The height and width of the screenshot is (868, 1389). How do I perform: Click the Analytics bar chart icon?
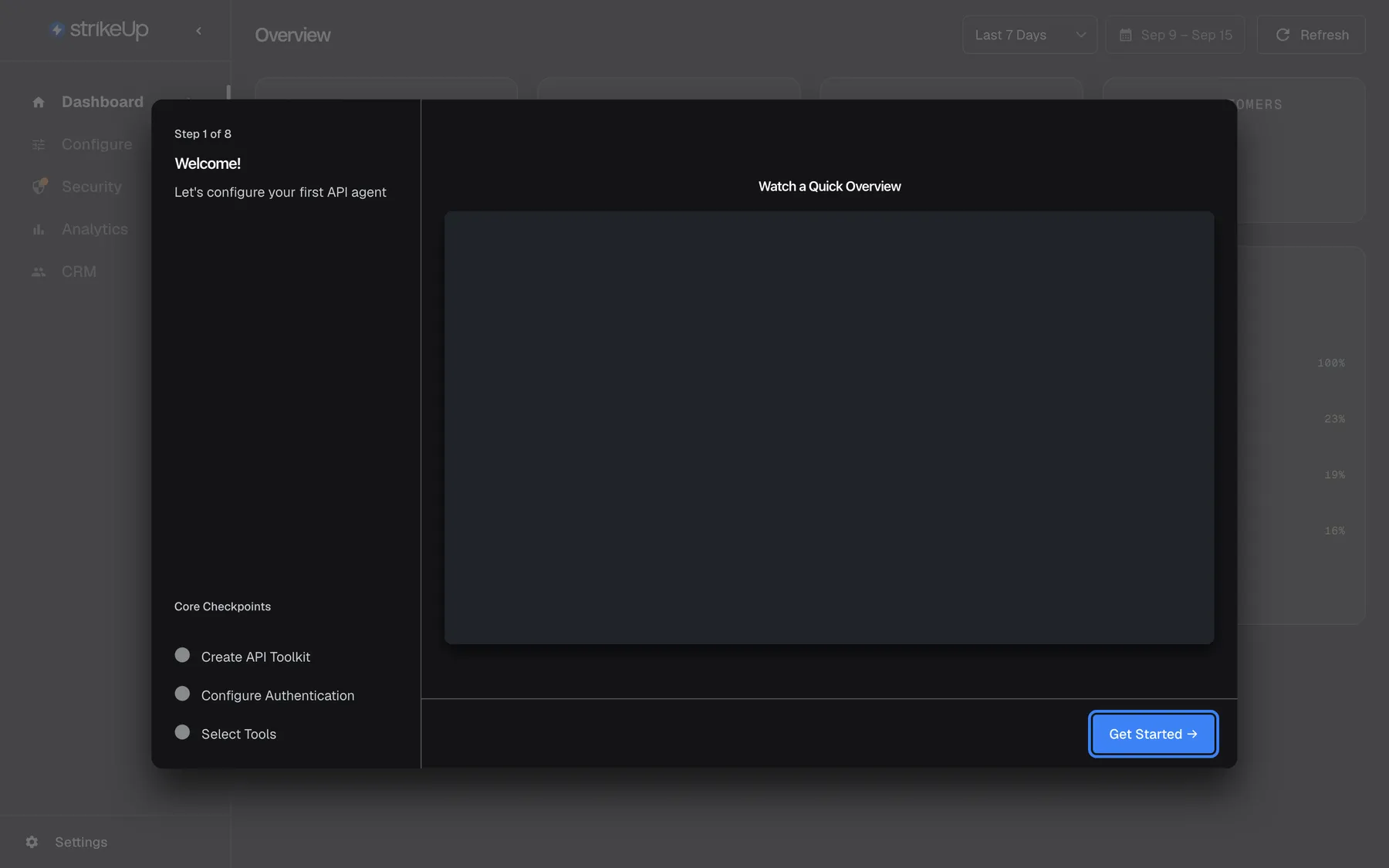[x=39, y=229]
